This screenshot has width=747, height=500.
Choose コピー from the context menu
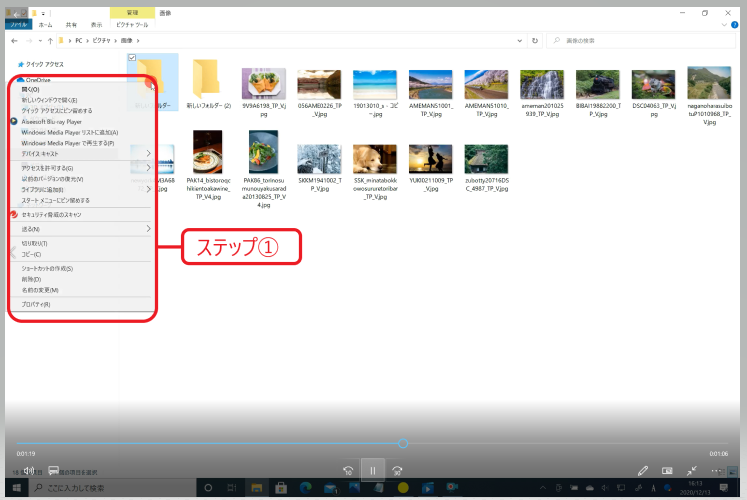[x=32, y=254]
